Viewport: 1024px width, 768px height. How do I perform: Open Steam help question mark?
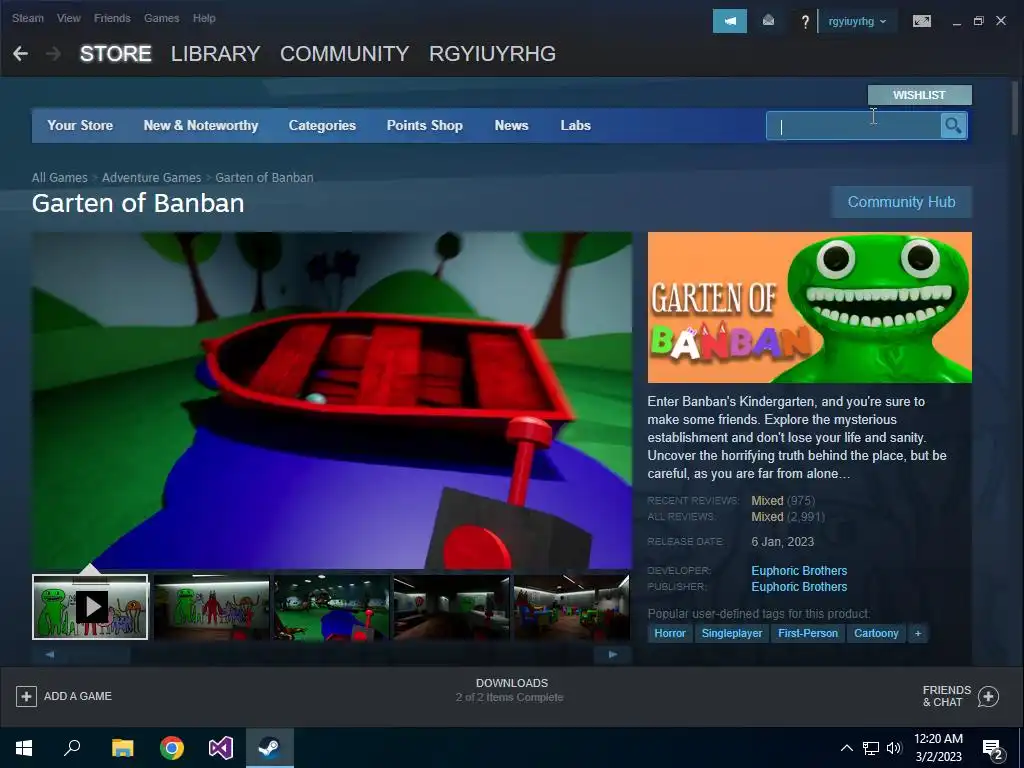pyautogui.click(x=805, y=22)
